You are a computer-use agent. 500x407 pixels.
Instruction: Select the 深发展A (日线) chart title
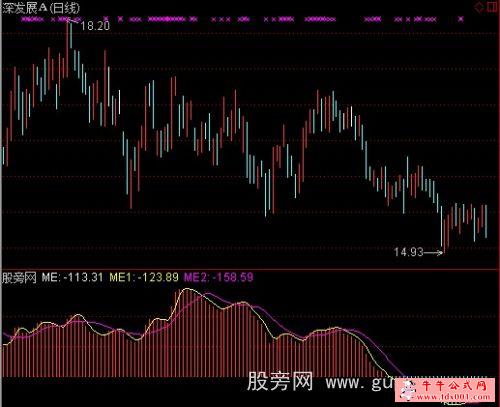click(x=41, y=8)
